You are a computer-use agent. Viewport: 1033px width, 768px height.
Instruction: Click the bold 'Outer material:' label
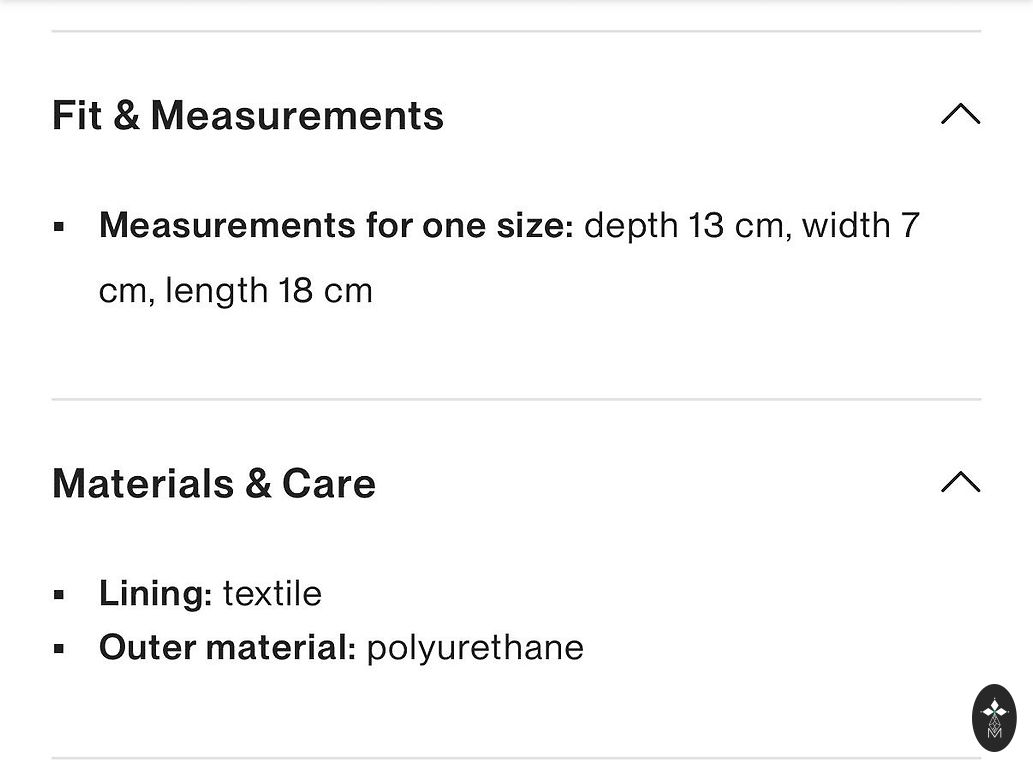click(227, 647)
